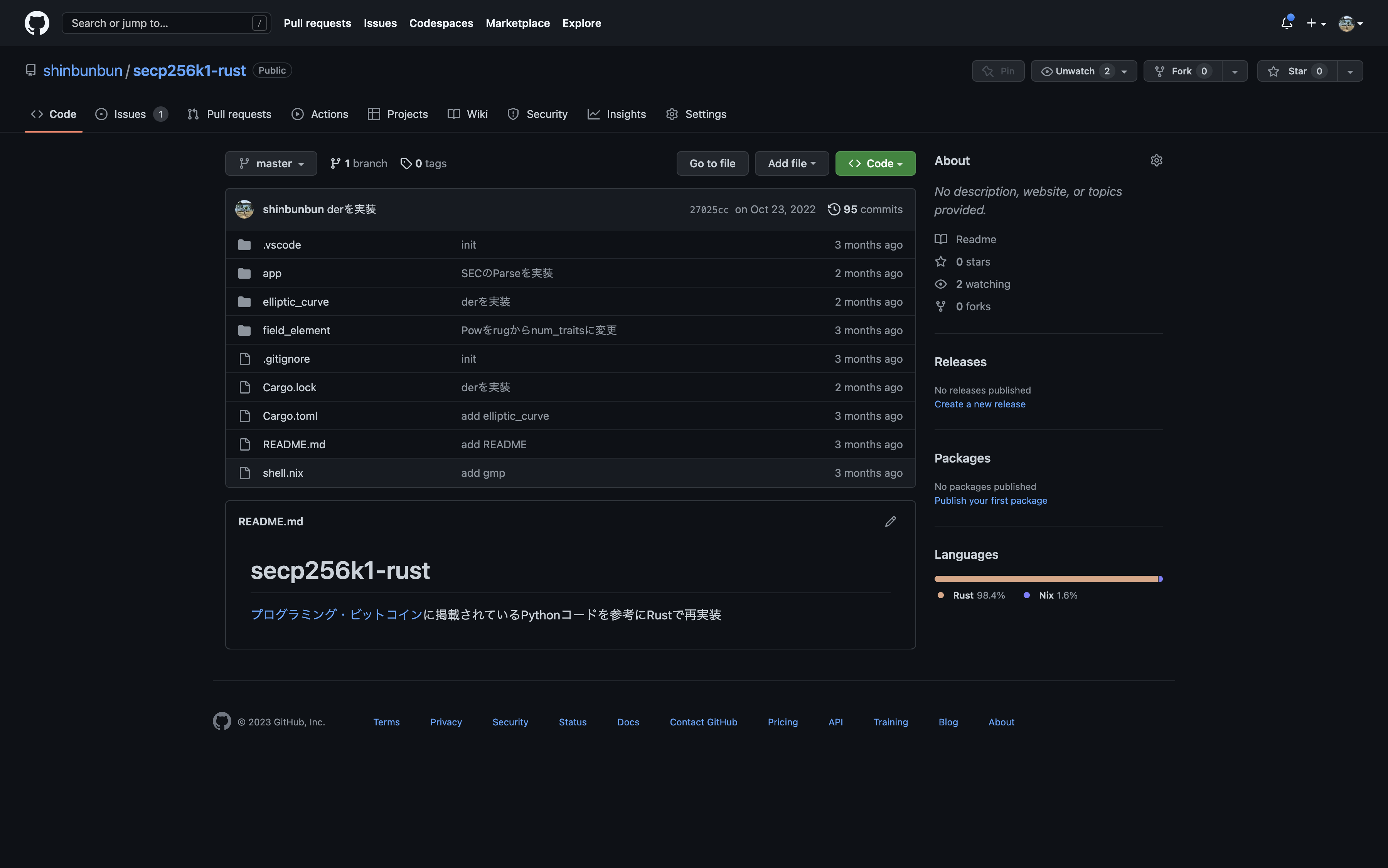Switch to the Issues tab
This screenshot has width=1388, height=868.
point(130,114)
